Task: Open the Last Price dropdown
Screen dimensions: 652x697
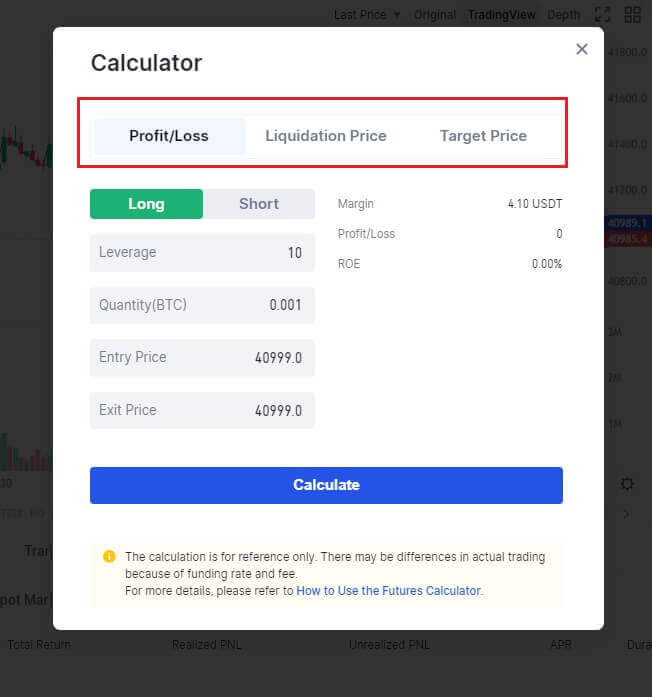Action: pyautogui.click(x=367, y=15)
